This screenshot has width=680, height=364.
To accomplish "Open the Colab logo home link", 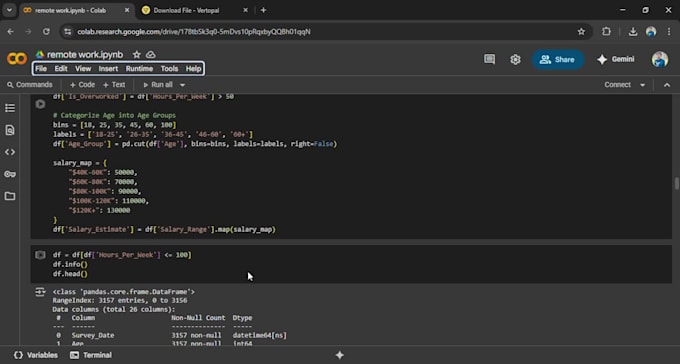I will 17,59.
